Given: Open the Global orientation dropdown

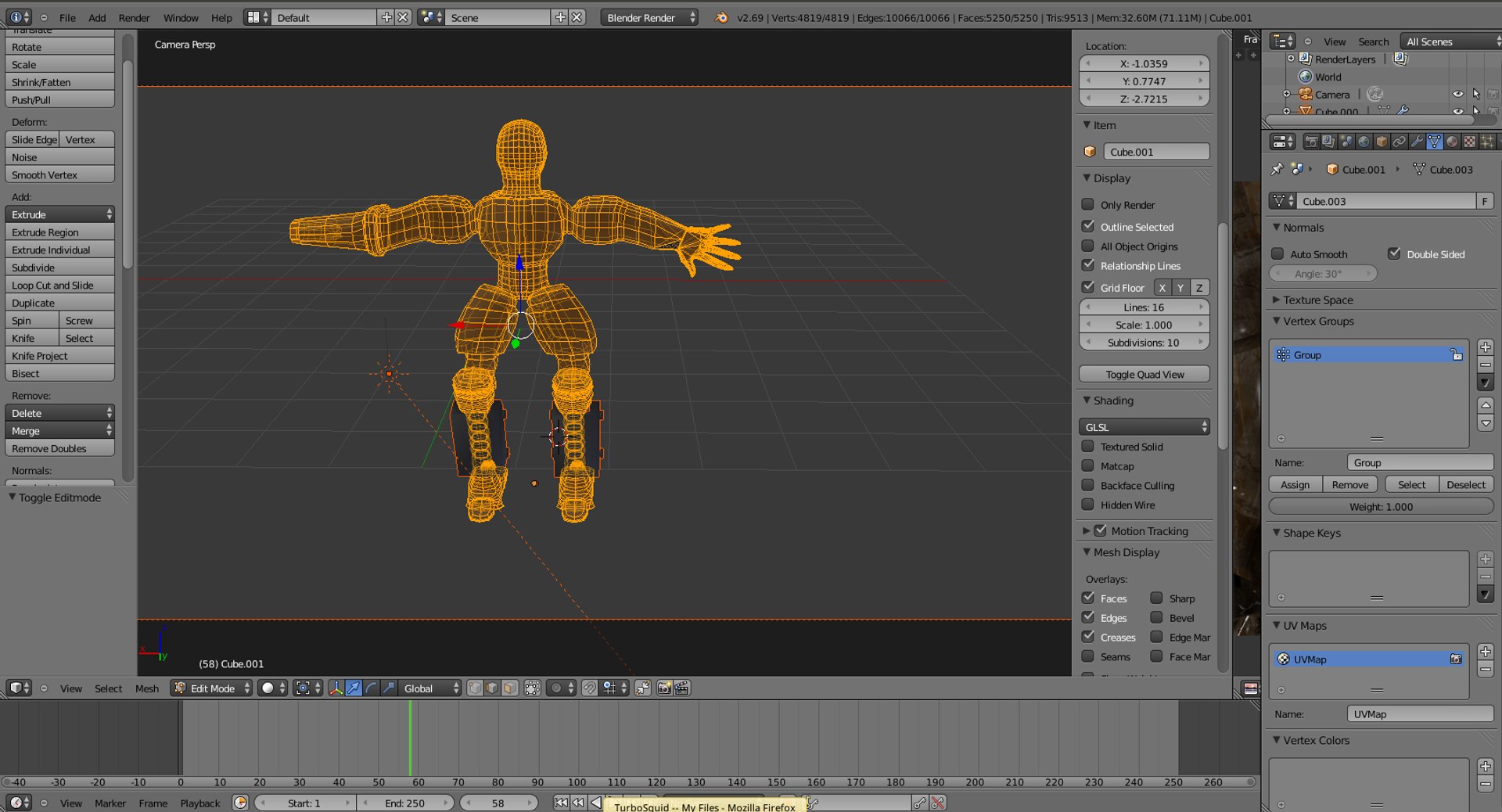Looking at the screenshot, I should tap(431, 688).
